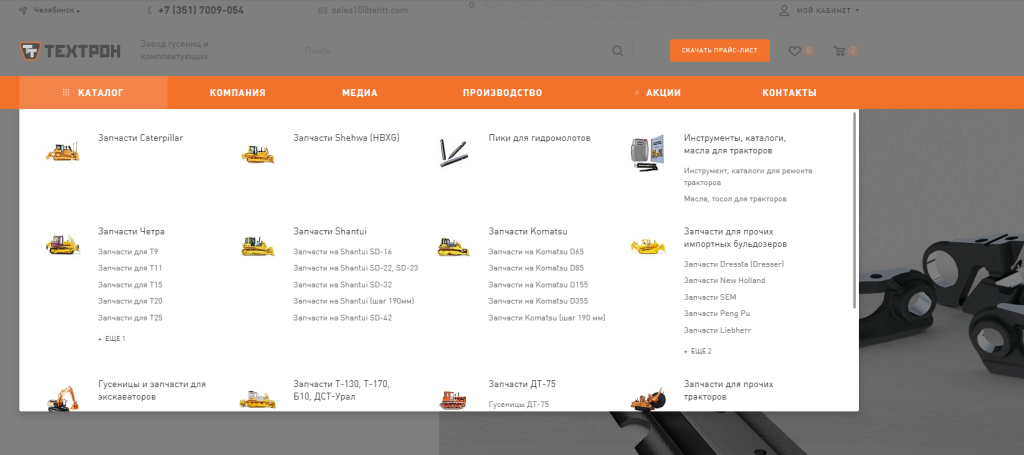1024x455 pixels.
Task: Click the search magnifier icon
Action: coord(617,51)
